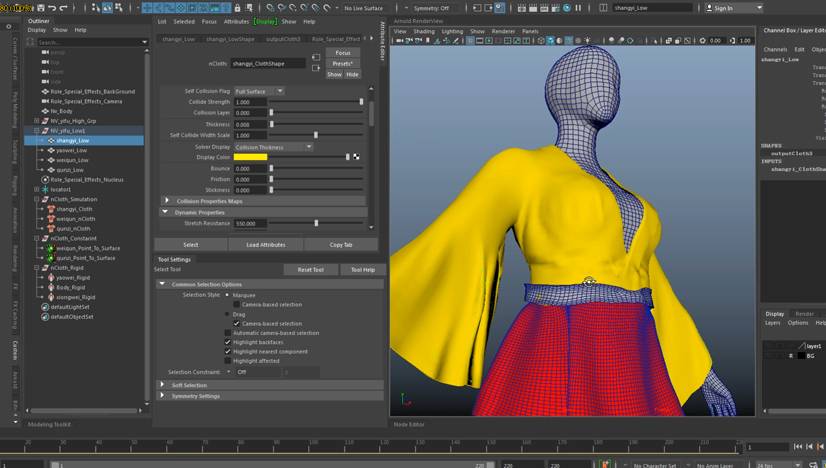
Task: Toggle visibility box of layer1
Action: click(x=769, y=346)
